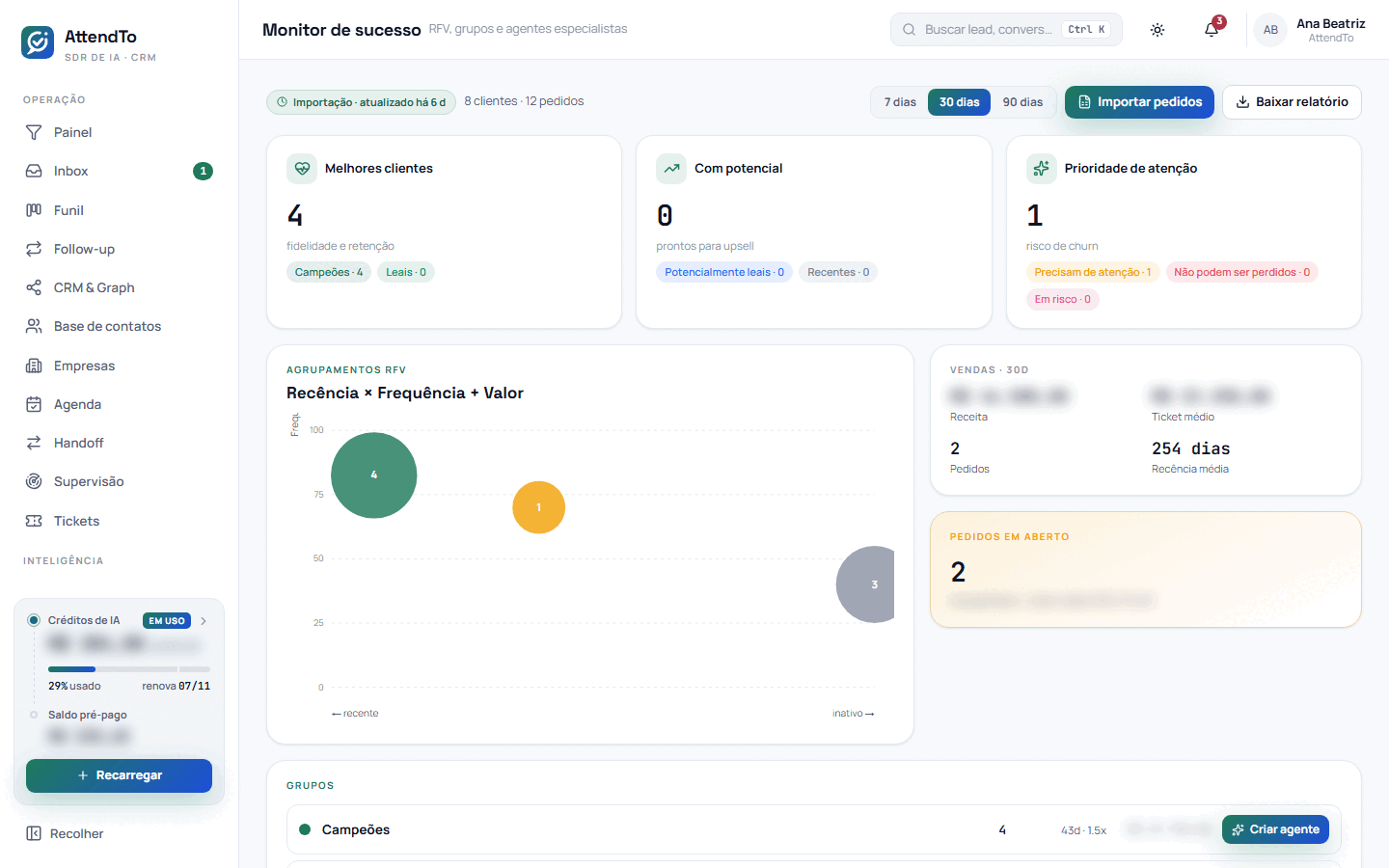Click the gray bubble labeled 3
This screenshot has width=1389, height=868.
coord(867,584)
